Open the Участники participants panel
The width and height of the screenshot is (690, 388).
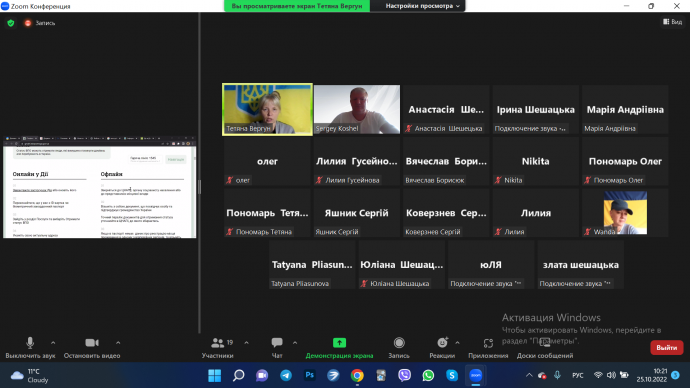pos(218,348)
